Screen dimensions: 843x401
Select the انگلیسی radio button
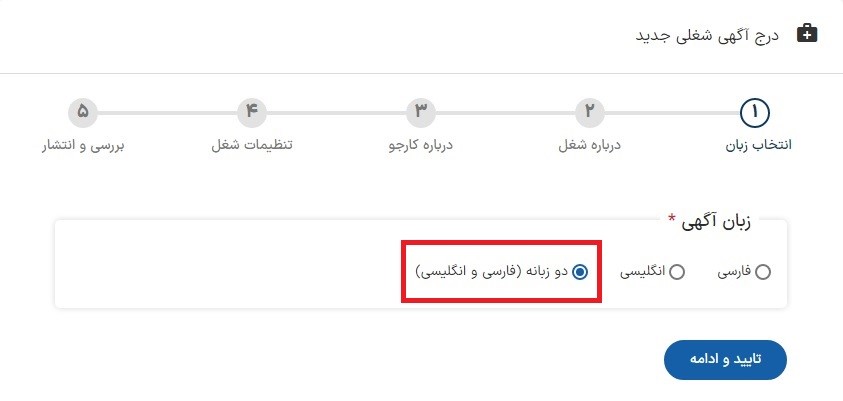[677, 273]
